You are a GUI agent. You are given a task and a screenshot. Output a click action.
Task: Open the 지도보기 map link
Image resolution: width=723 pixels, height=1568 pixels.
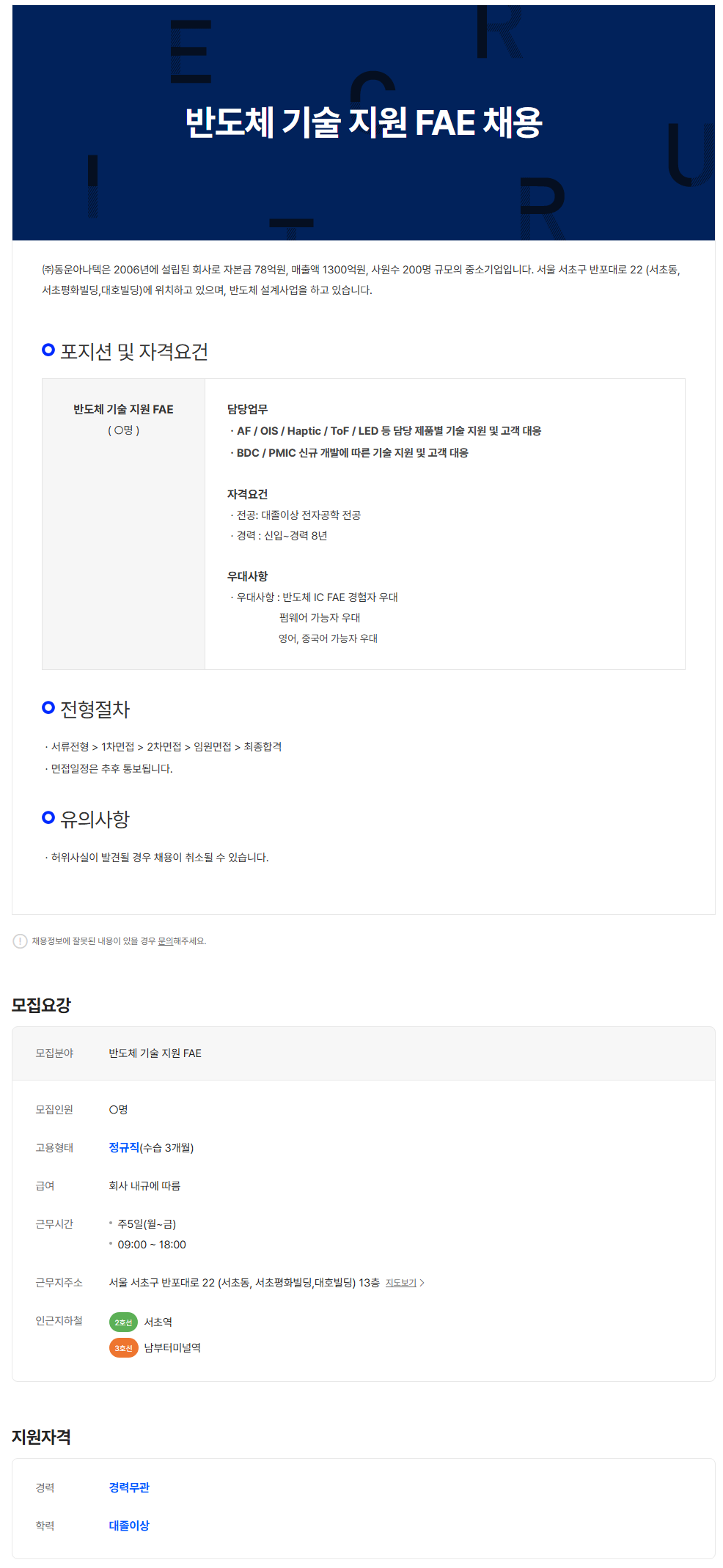pyautogui.click(x=400, y=1283)
